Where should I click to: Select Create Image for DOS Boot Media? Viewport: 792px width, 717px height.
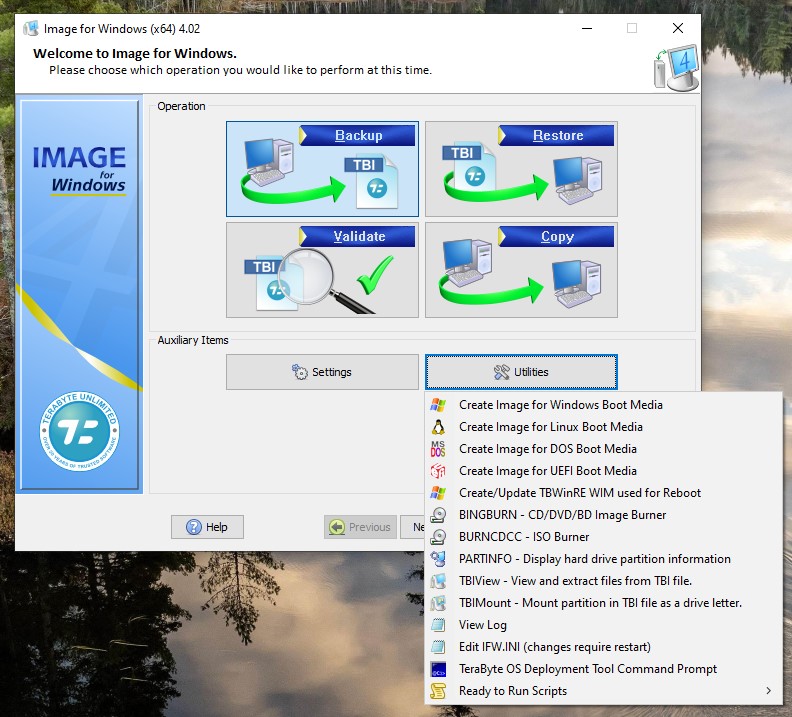click(604, 449)
